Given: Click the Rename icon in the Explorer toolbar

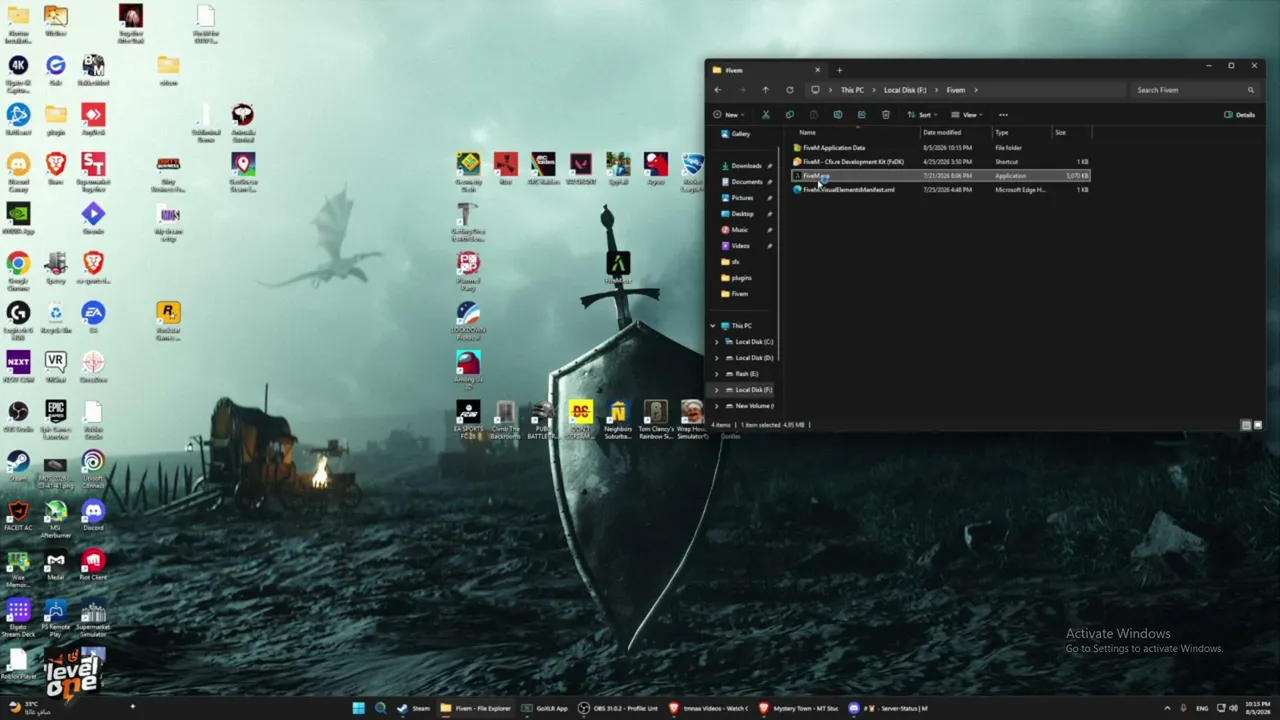Looking at the screenshot, I should (x=838, y=115).
